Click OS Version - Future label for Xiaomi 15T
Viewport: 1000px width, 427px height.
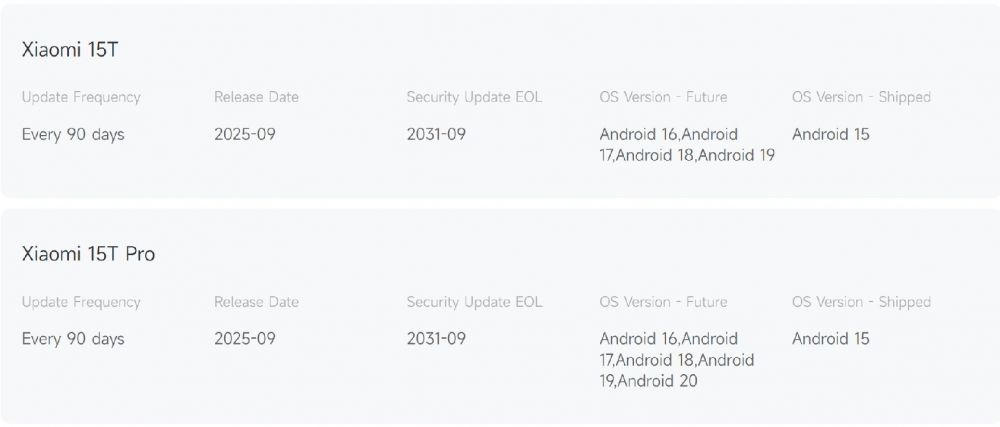coord(663,97)
